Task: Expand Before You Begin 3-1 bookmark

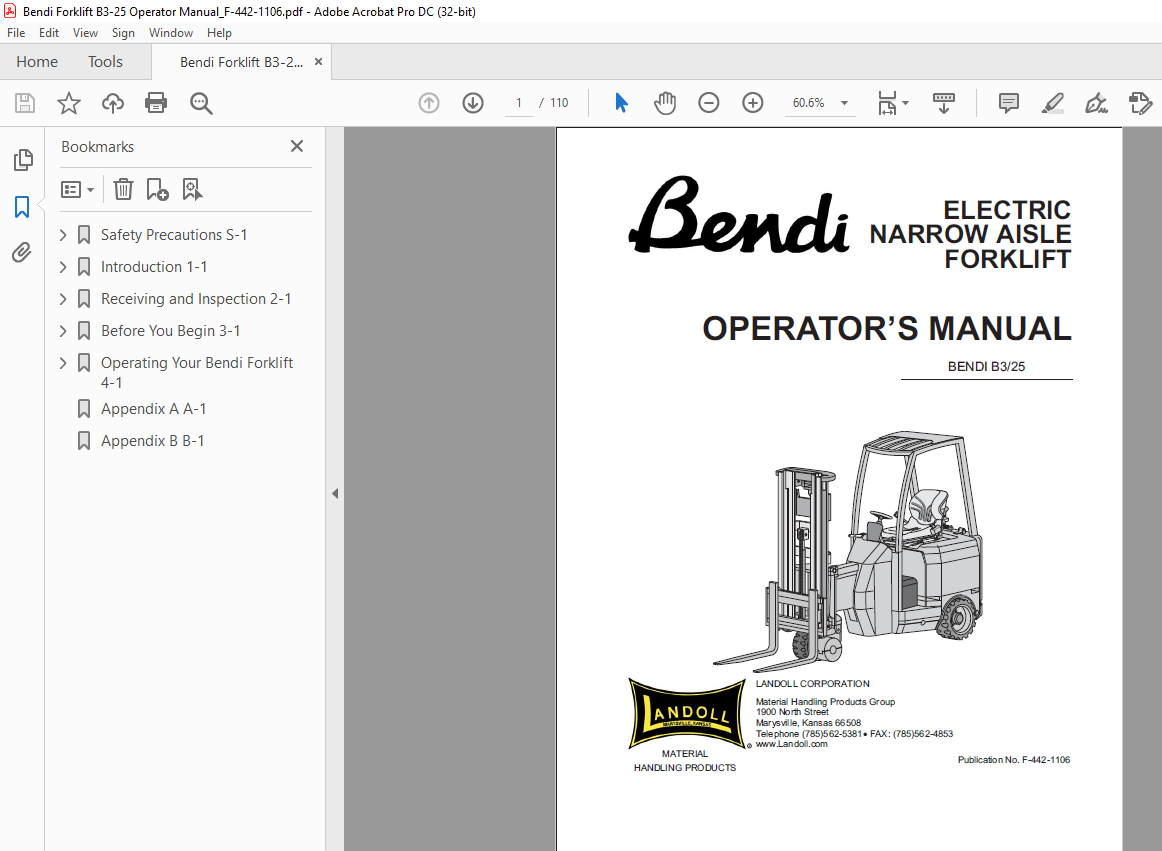Action: (63, 331)
